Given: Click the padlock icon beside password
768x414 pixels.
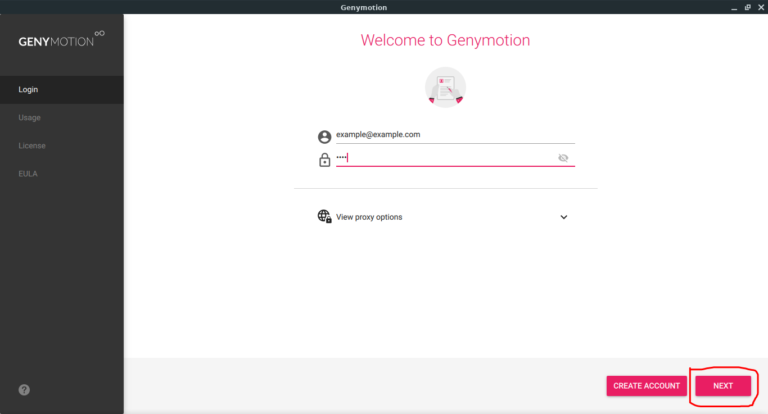Looking at the screenshot, I should coord(324,159).
